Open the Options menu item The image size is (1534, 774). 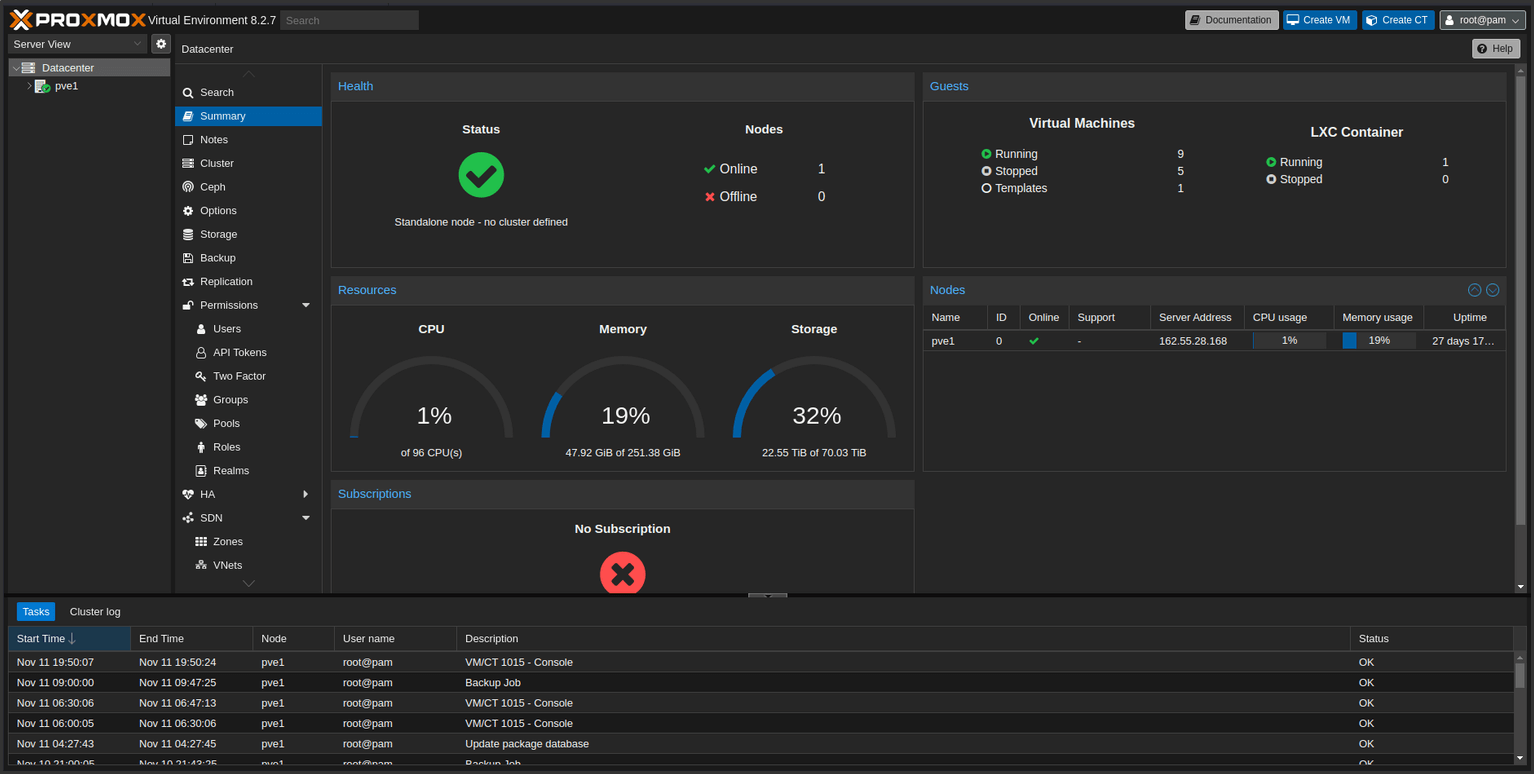218,211
